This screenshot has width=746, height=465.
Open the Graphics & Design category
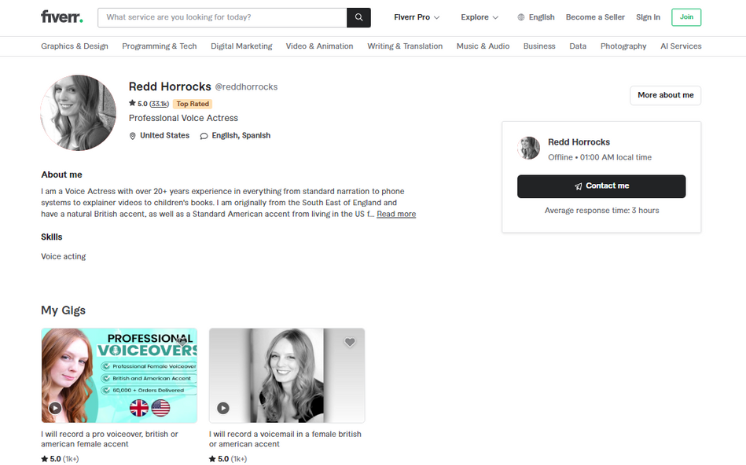coord(75,46)
